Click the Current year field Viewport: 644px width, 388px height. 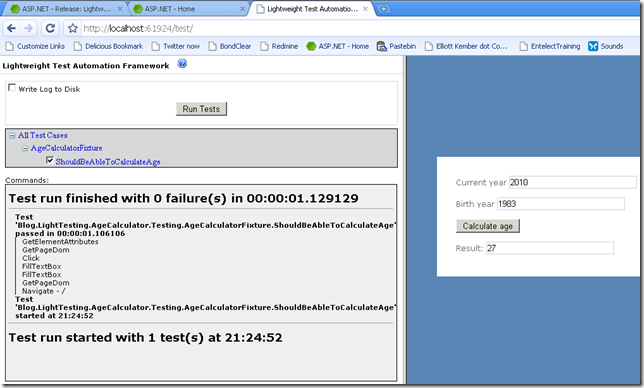[573, 182]
